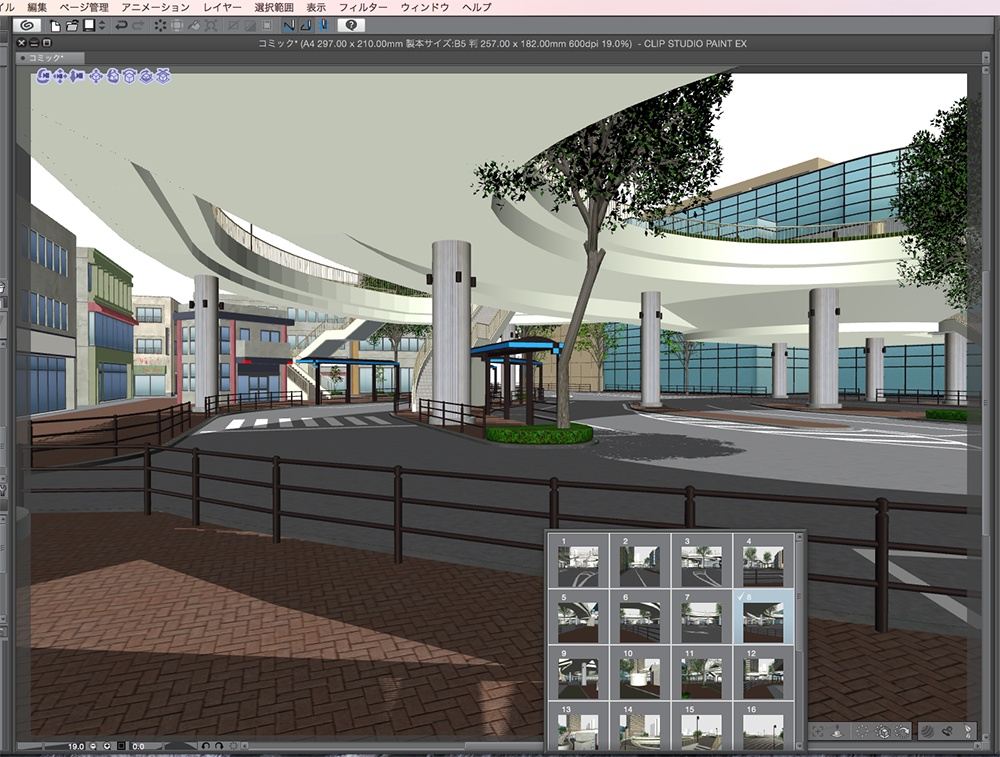Click the Scale/Rotate transform icon
The width and height of the screenshot is (1000, 757).
pos(177,26)
